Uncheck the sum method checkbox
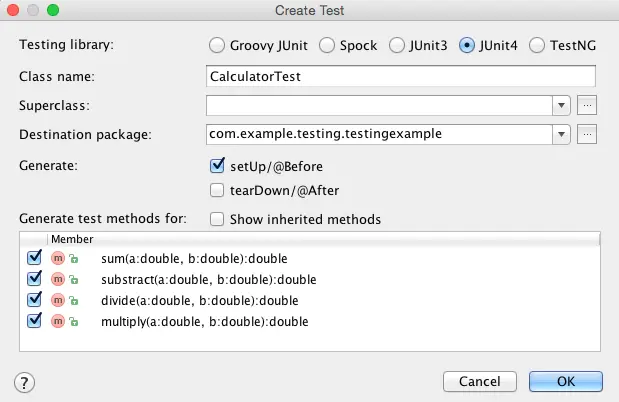The height and width of the screenshot is (402, 619). tap(35, 259)
